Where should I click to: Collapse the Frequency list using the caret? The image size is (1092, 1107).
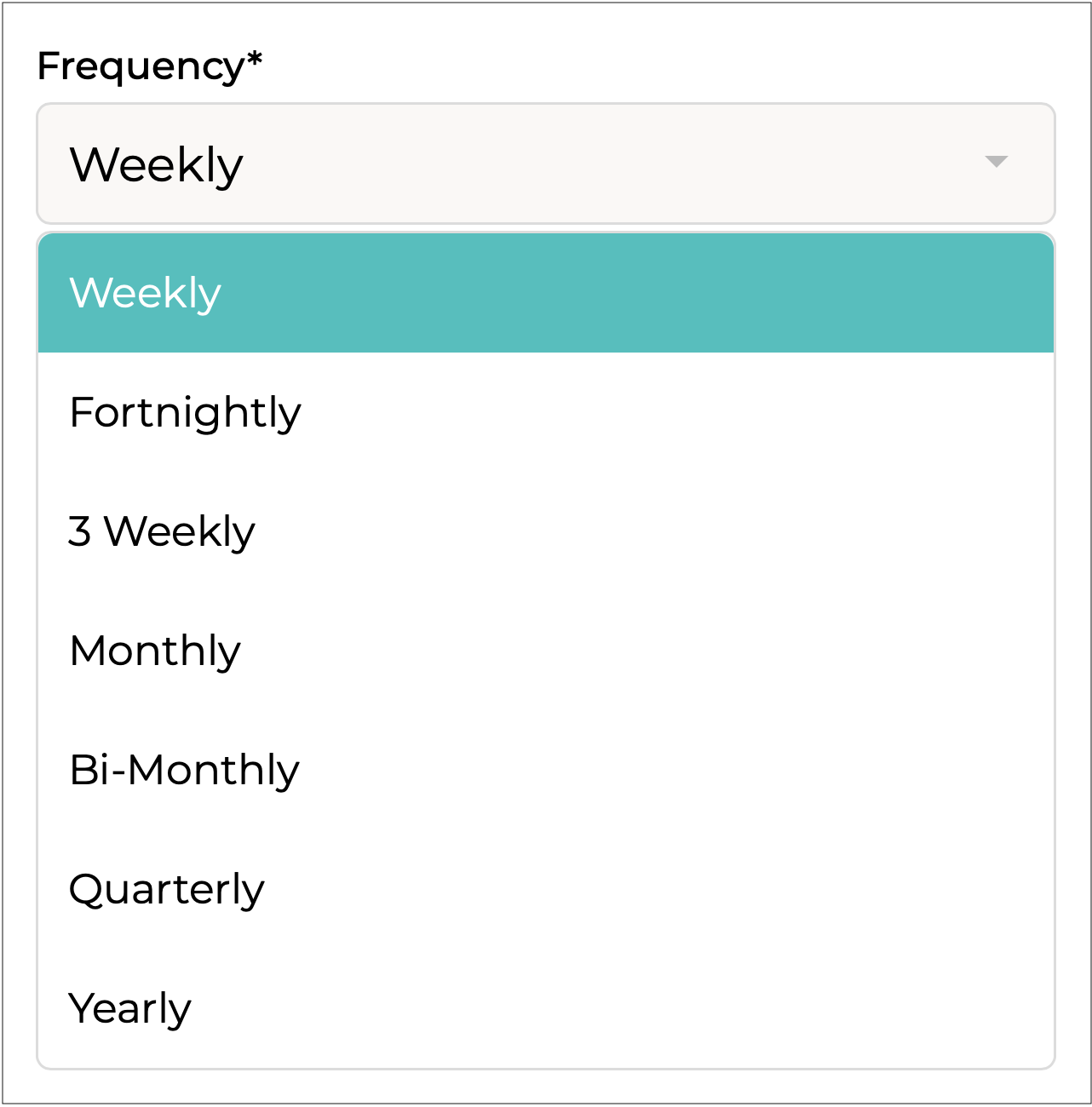pyautogui.click(x=996, y=162)
